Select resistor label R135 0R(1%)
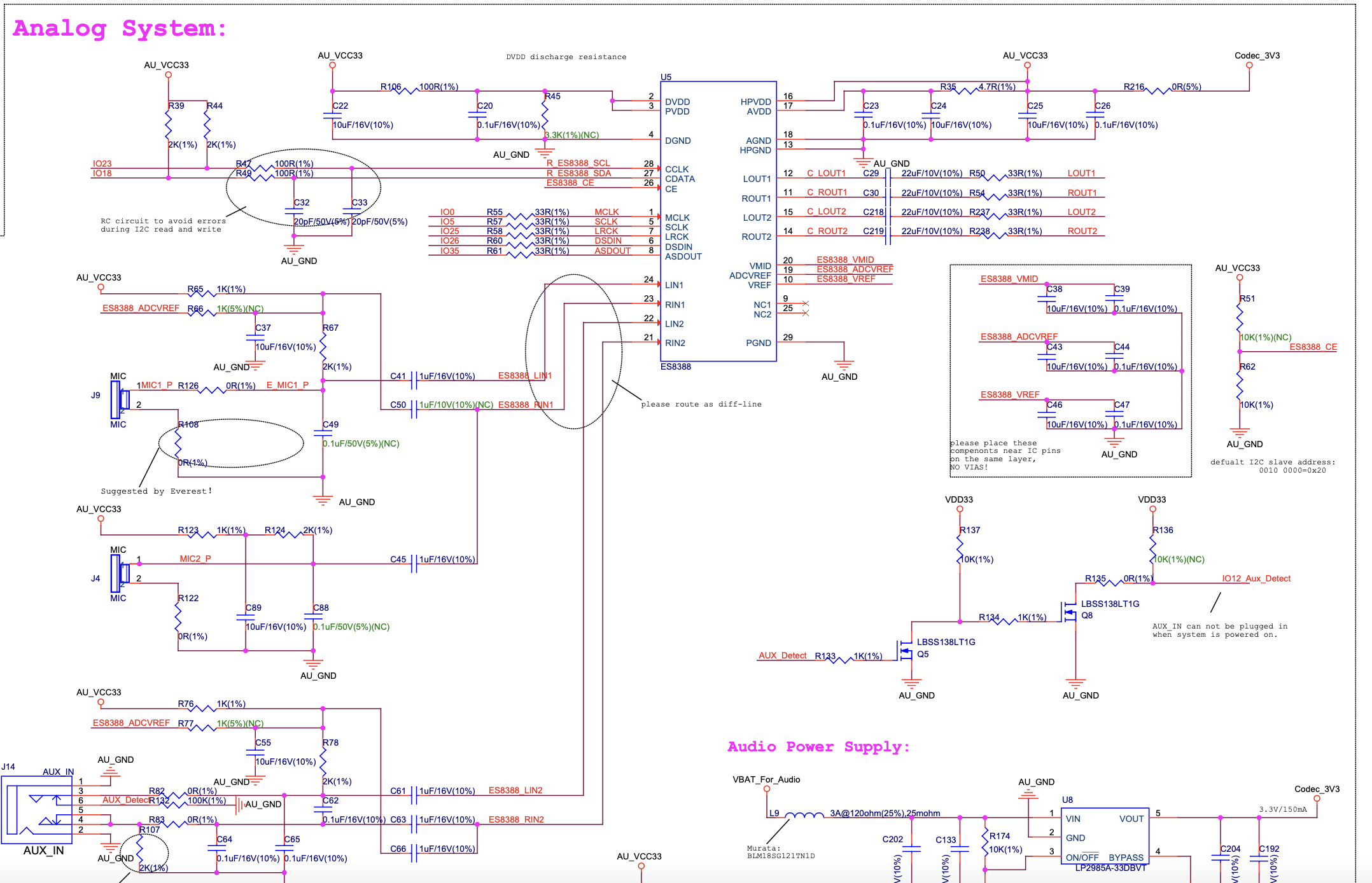 pos(1119,578)
